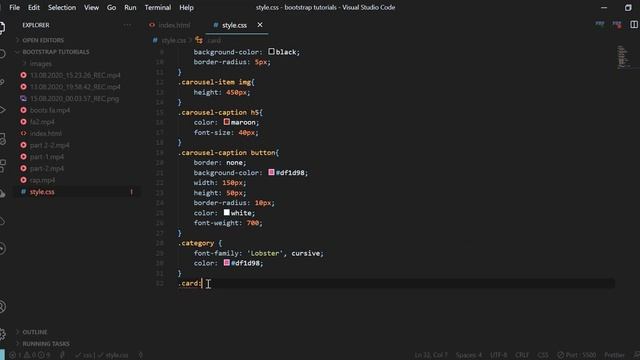640x360 pixels.
Task: Open the Extensions view icon
Action: (x=2, y=165)
